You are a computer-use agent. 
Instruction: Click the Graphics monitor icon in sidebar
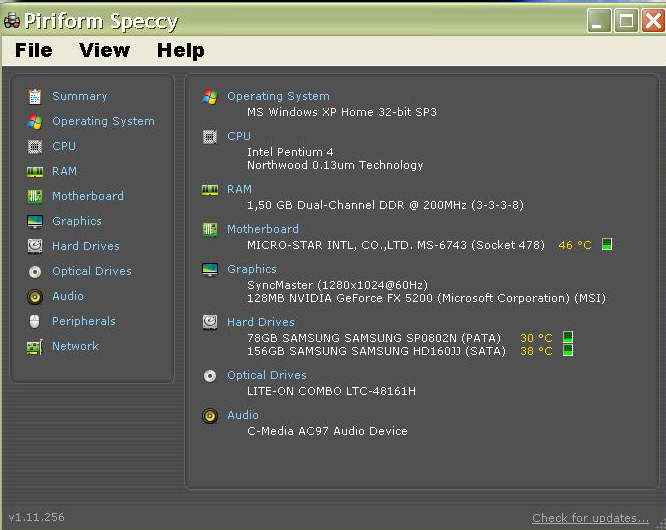[x=35, y=221]
